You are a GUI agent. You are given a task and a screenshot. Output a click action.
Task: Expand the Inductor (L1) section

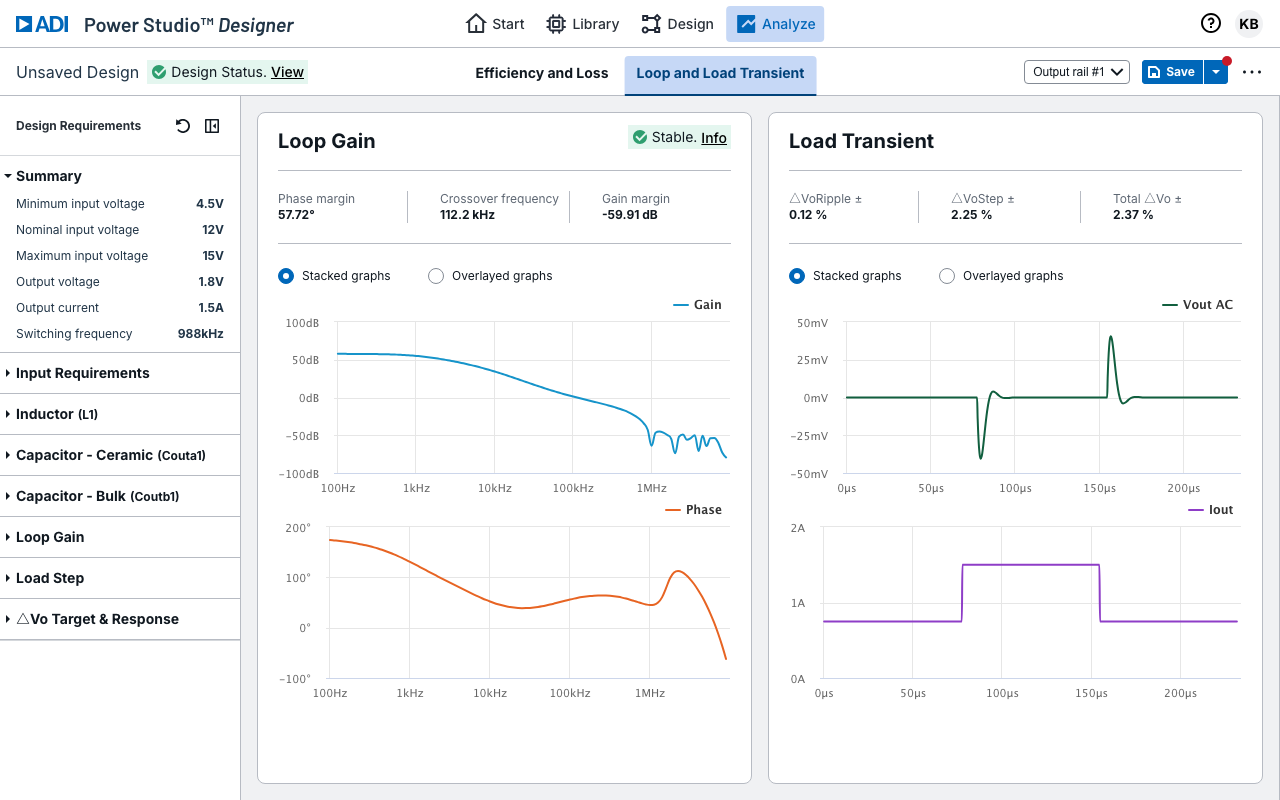click(120, 414)
